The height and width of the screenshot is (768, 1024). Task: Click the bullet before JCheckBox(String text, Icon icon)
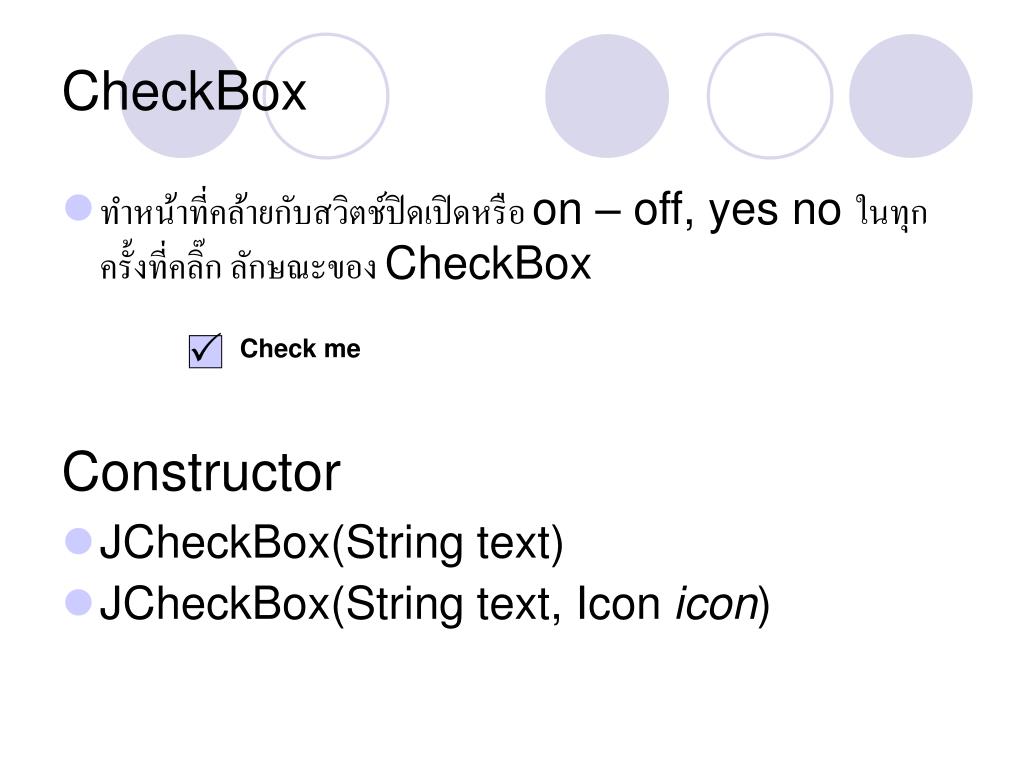(78, 602)
